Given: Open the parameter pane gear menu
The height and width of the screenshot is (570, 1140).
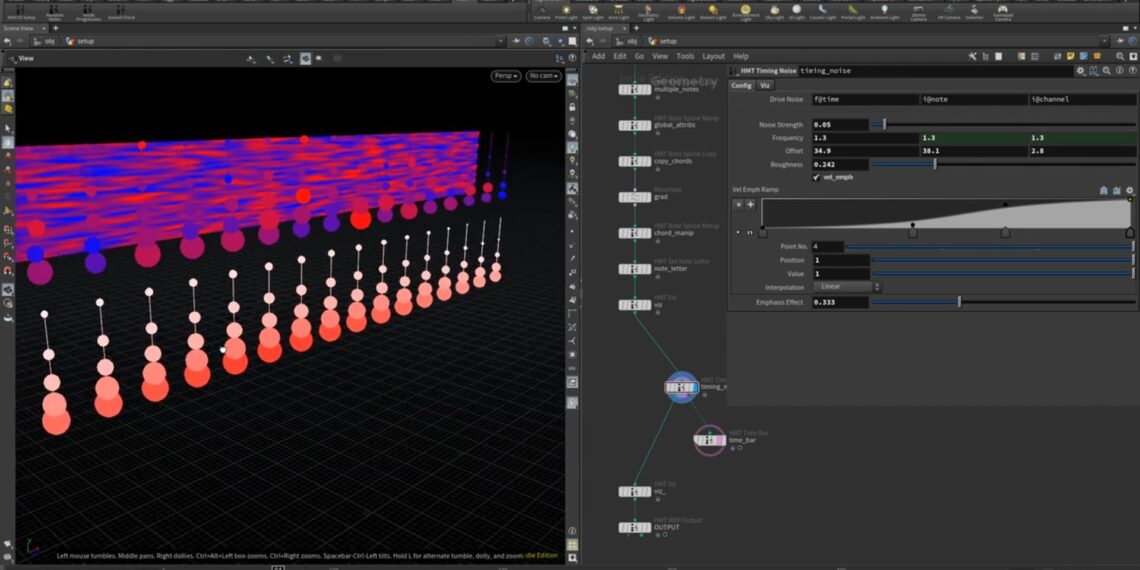Looking at the screenshot, I should tap(1080, 71).
